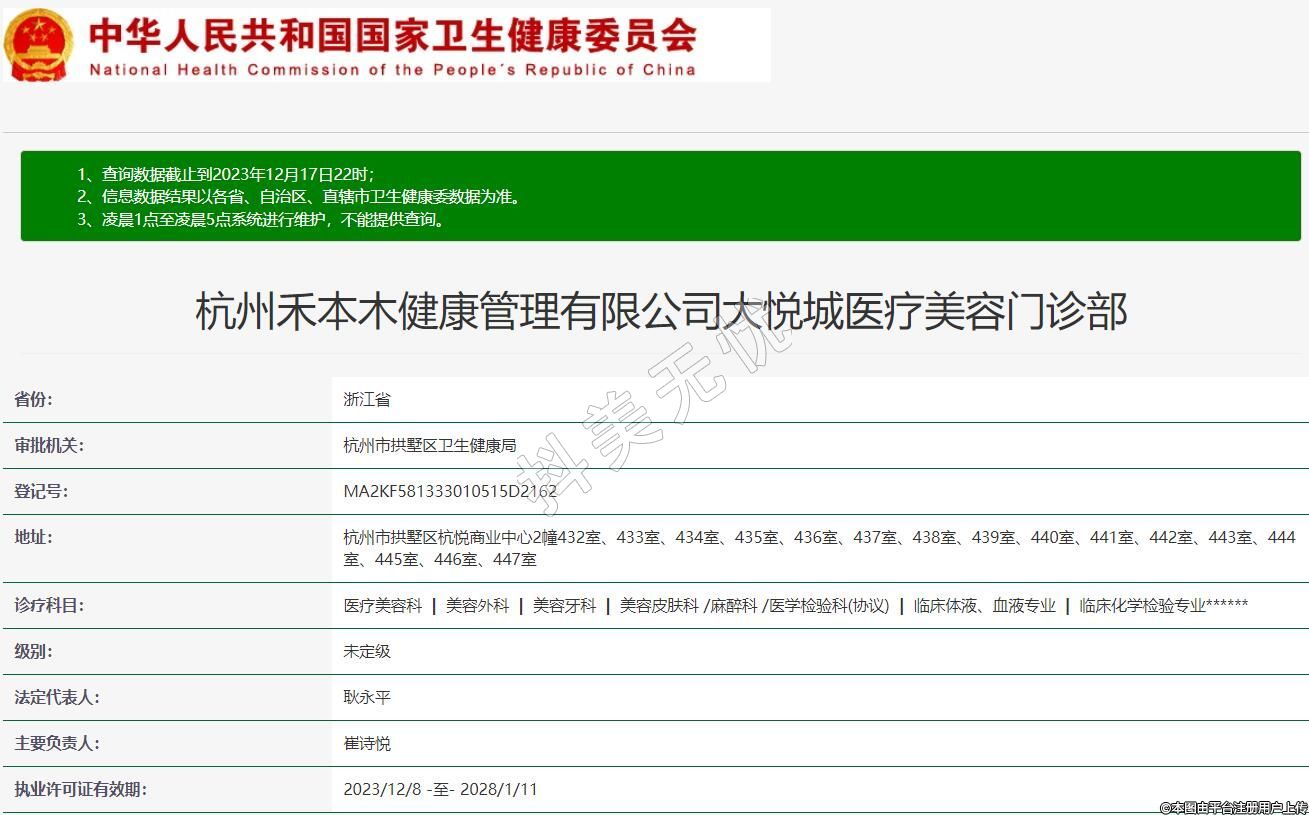The width and height of the screenshot is (1309, 815).
Task: Click the upload copyright notice at bottom right
Action: tap(1233, 807)
